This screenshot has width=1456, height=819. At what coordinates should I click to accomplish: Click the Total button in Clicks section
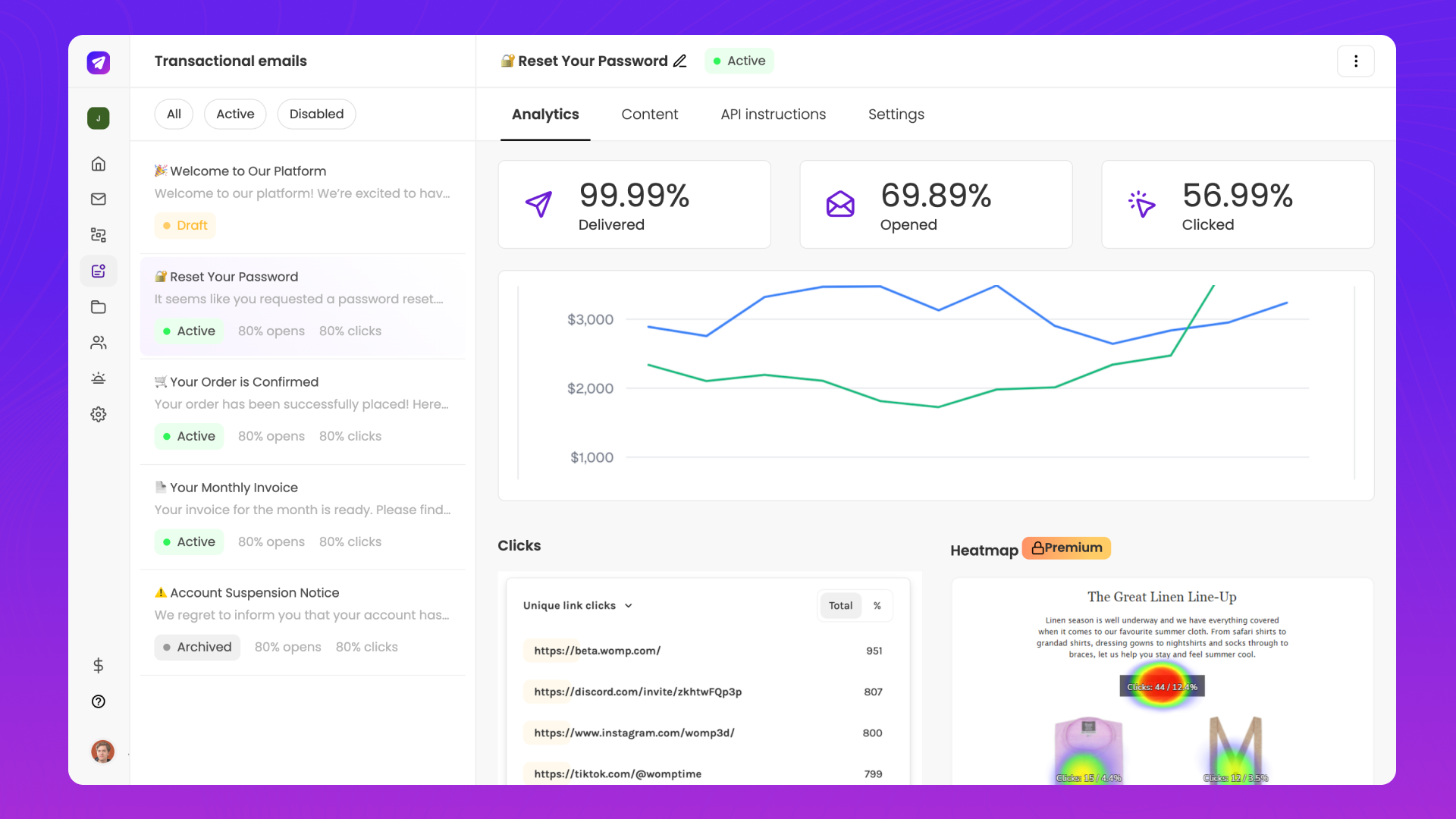coord(839,605)
